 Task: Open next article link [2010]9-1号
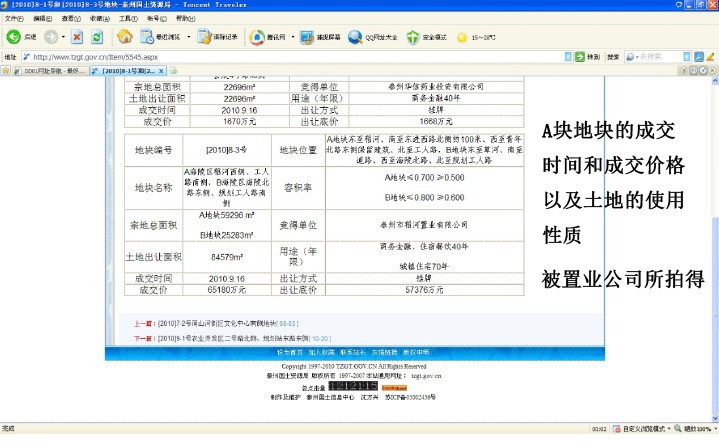pyautogui.click(x=233, y=338)
